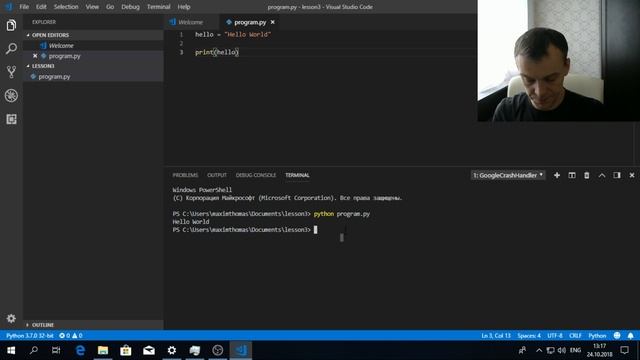Screen dimensions: 640x360
Task: Open the Selection menu
Action: 66,7
